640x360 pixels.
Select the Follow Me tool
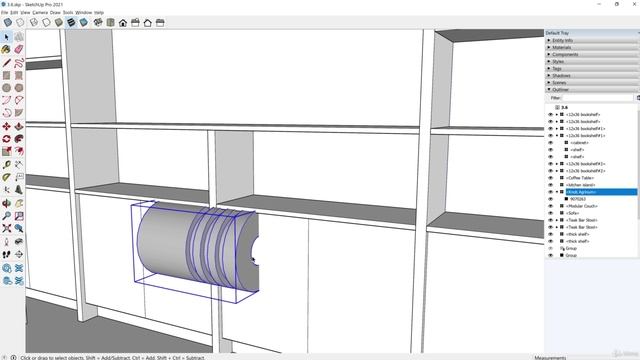19,139
